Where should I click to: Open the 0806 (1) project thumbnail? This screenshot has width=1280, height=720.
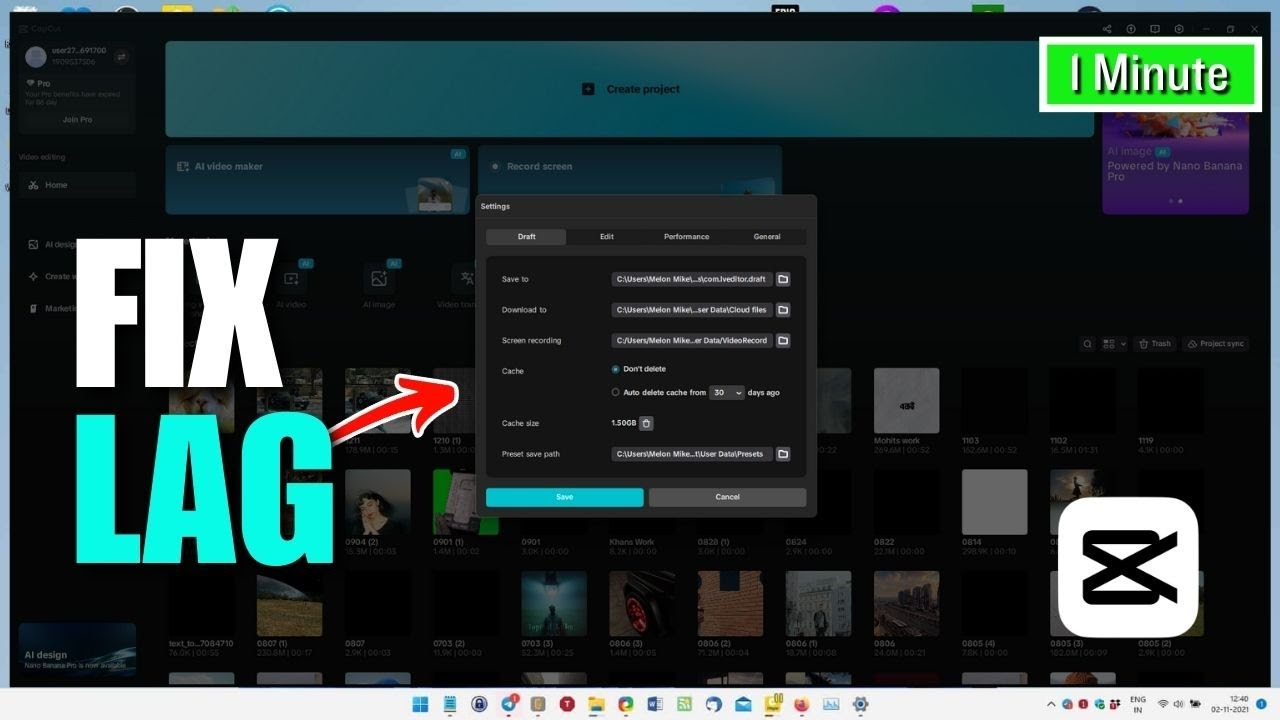pyautogui.click(x=818, y=603)
